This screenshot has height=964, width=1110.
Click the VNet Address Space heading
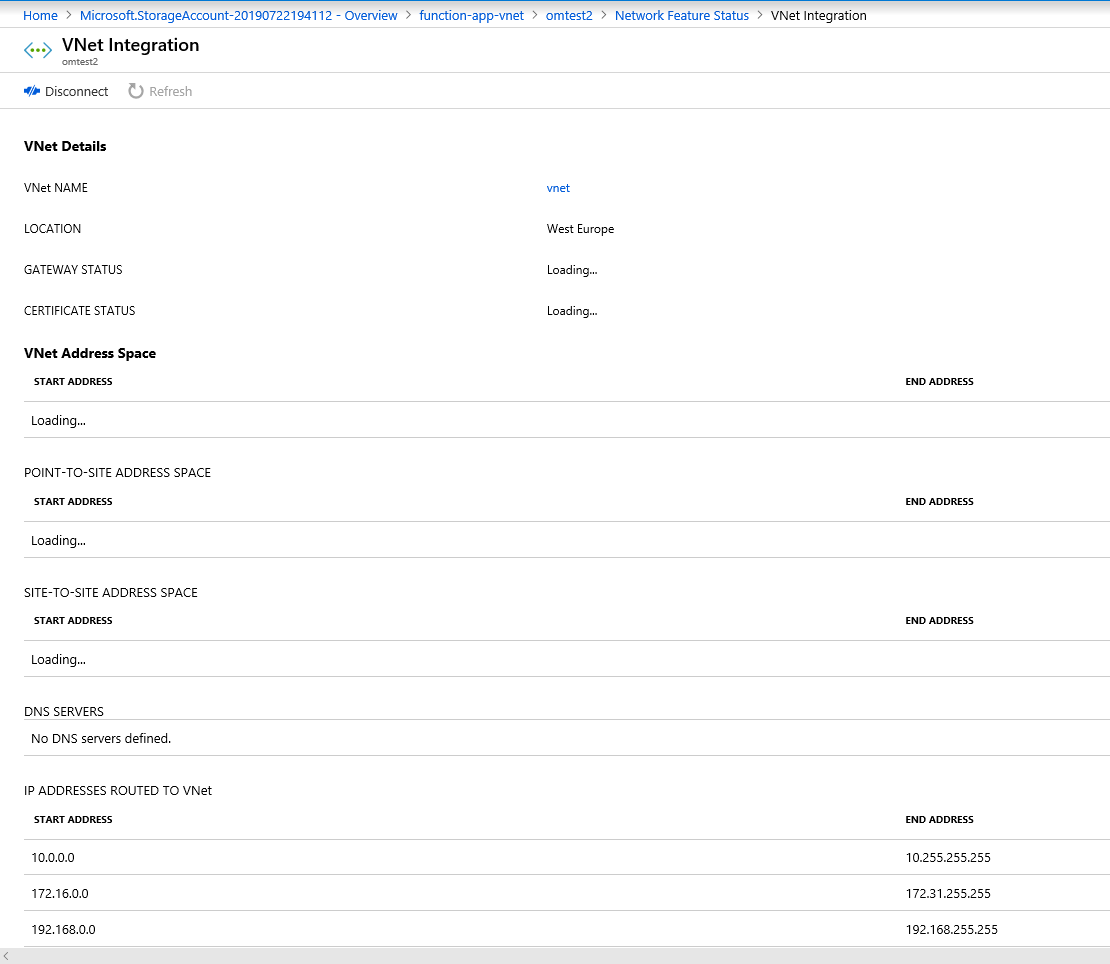pyautogui.click(x=89, y=353)
